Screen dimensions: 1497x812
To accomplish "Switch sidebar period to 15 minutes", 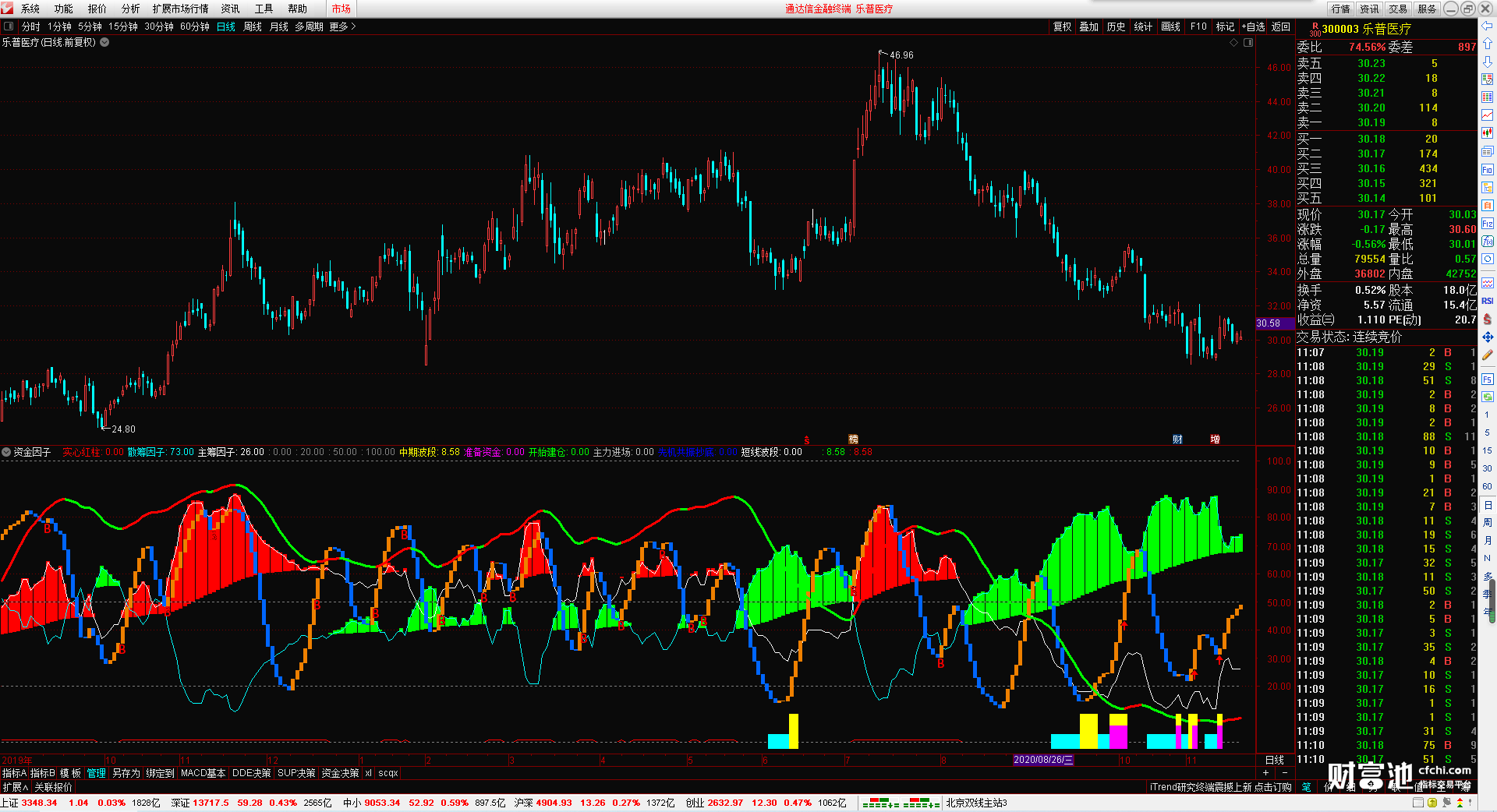I will (1487, 450).
